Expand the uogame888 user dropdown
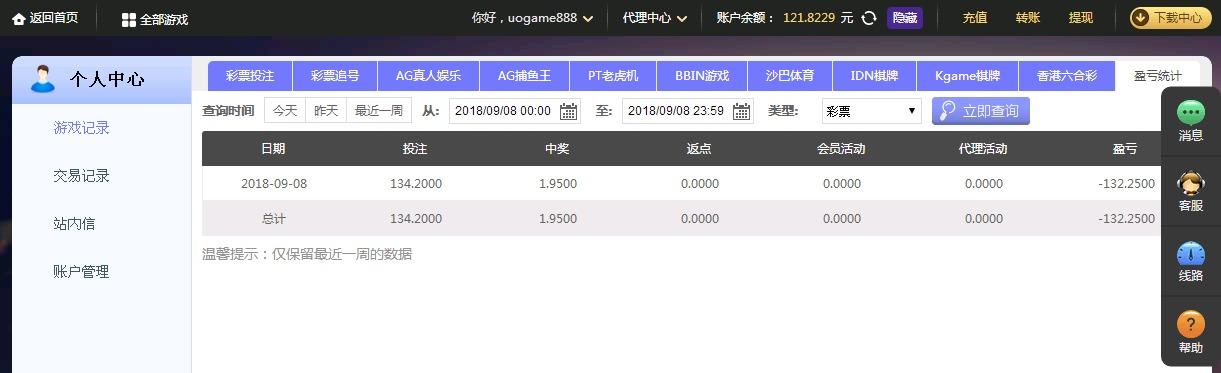The image size is (1221, 373). [587, 18]
